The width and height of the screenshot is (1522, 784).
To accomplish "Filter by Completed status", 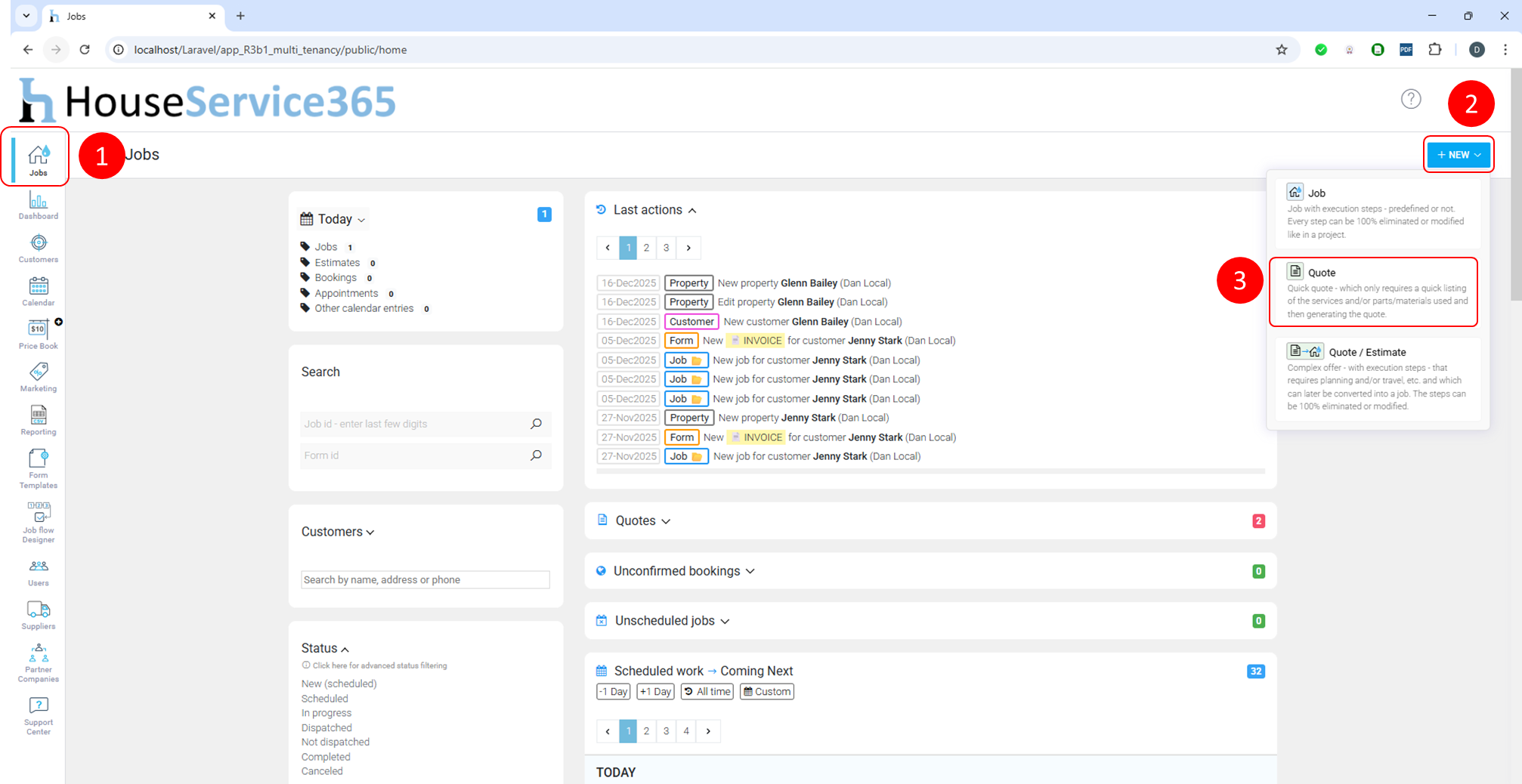I will pos(326,757).
